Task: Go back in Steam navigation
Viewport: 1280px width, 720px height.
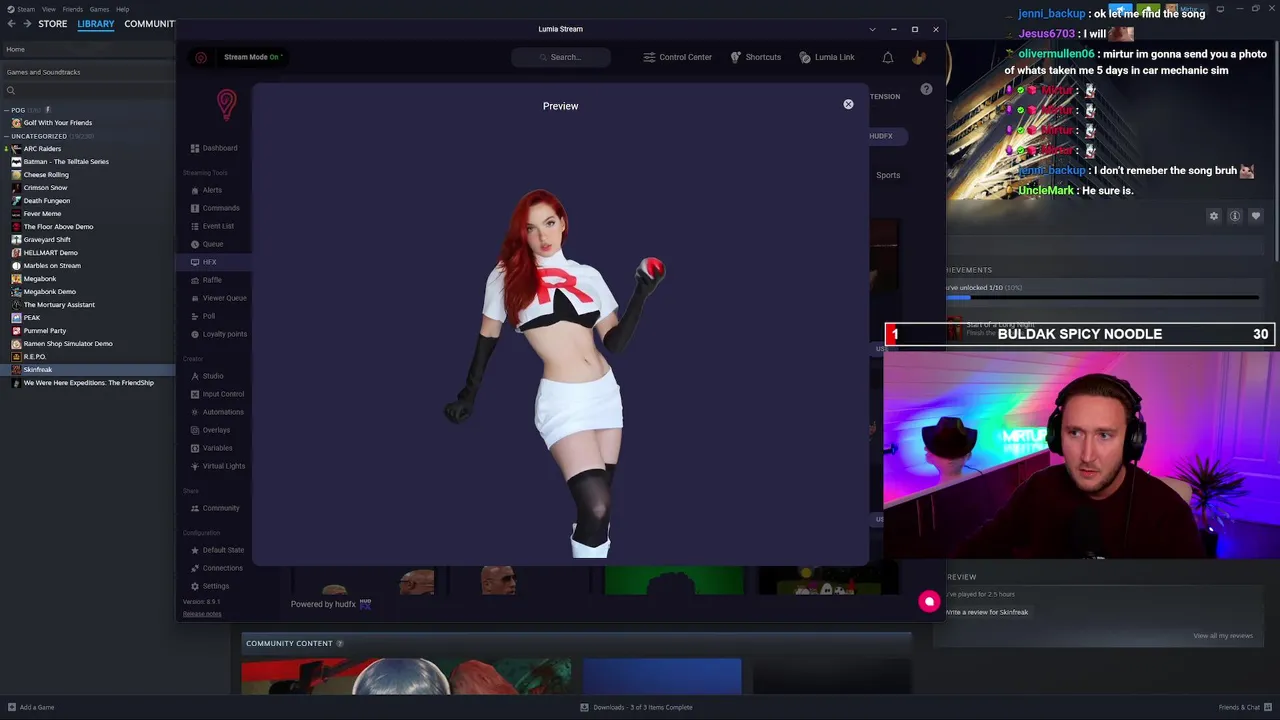Action: [12, 24]
